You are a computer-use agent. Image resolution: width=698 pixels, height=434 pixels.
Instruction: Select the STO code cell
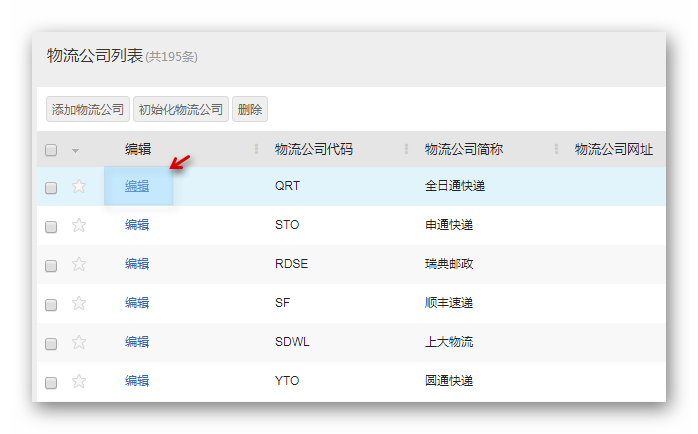(287, 225)
